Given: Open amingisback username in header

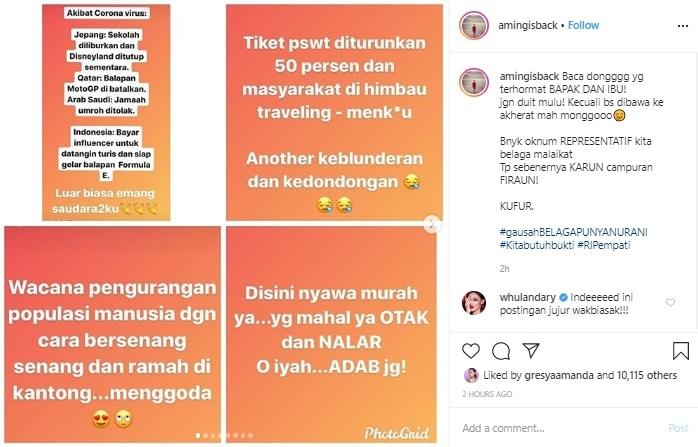Looking at the screenshot, I should click(528, 25).
